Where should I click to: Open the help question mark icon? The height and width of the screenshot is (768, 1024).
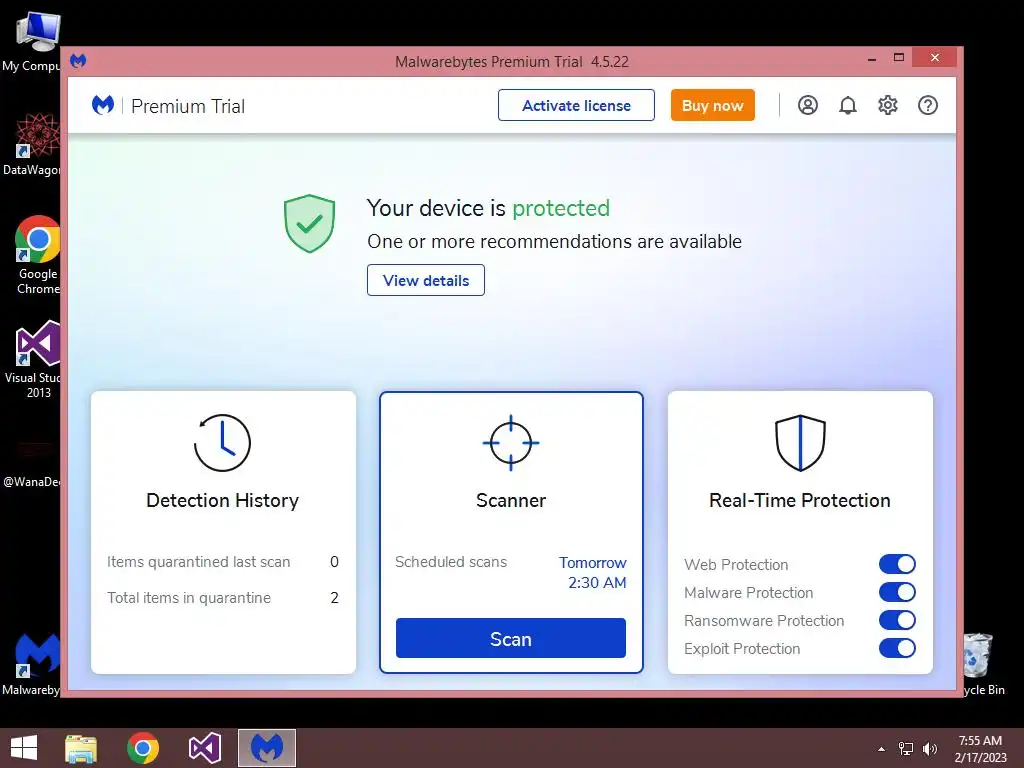pos(927,105)
